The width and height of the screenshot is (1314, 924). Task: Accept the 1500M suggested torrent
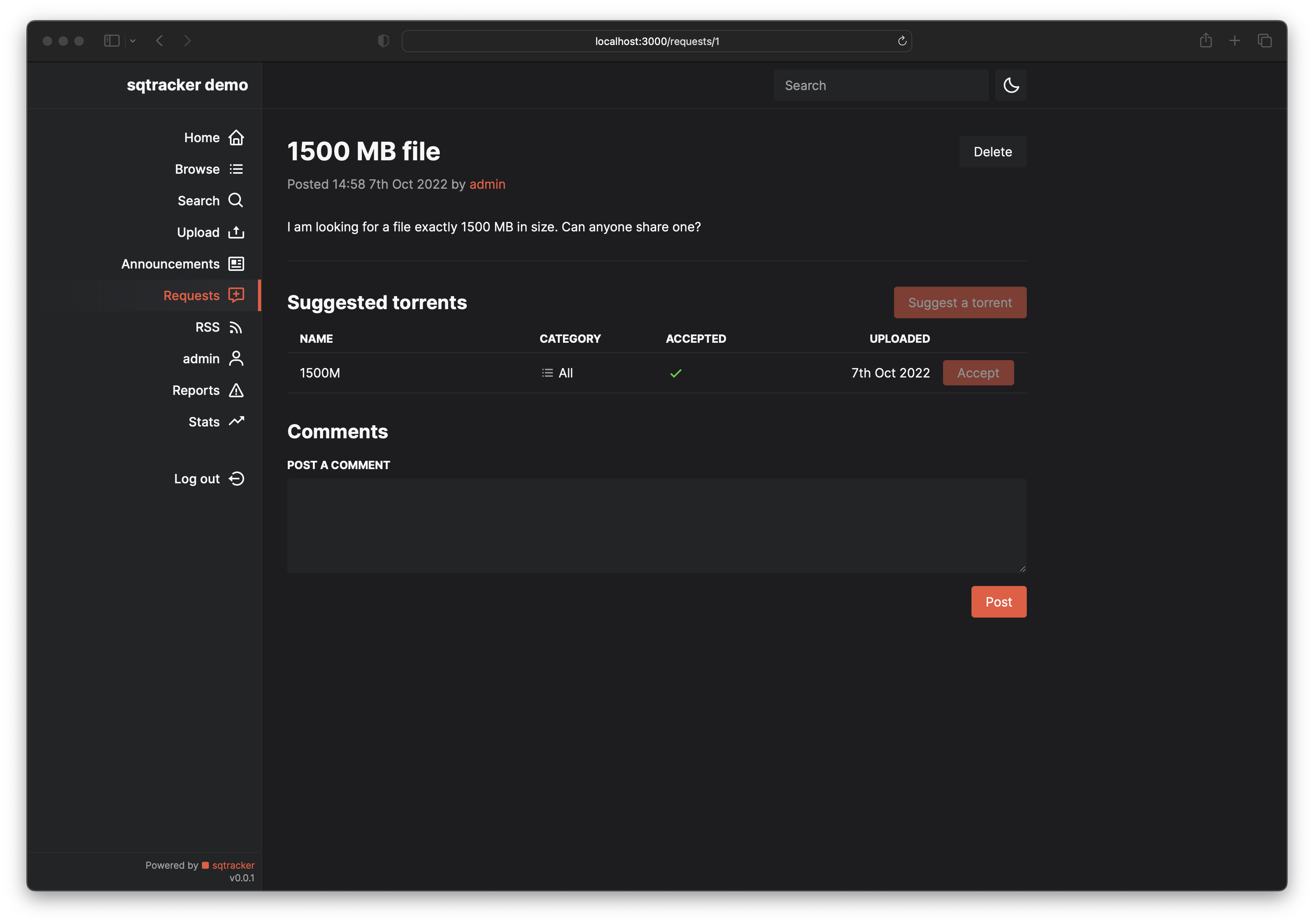tap(977, 373)
